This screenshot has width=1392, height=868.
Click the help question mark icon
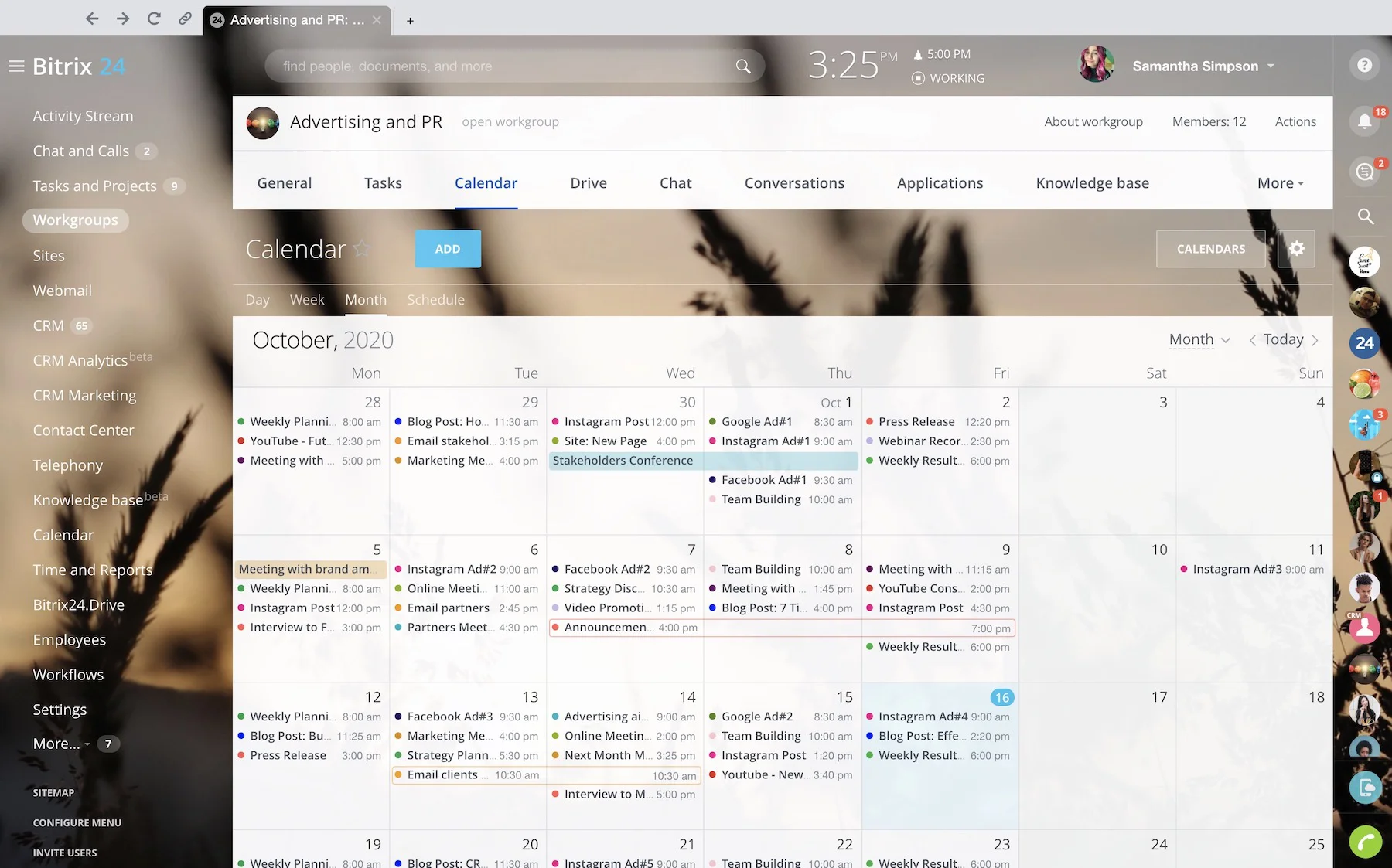pyautogui.click(x=1365, y=66)
